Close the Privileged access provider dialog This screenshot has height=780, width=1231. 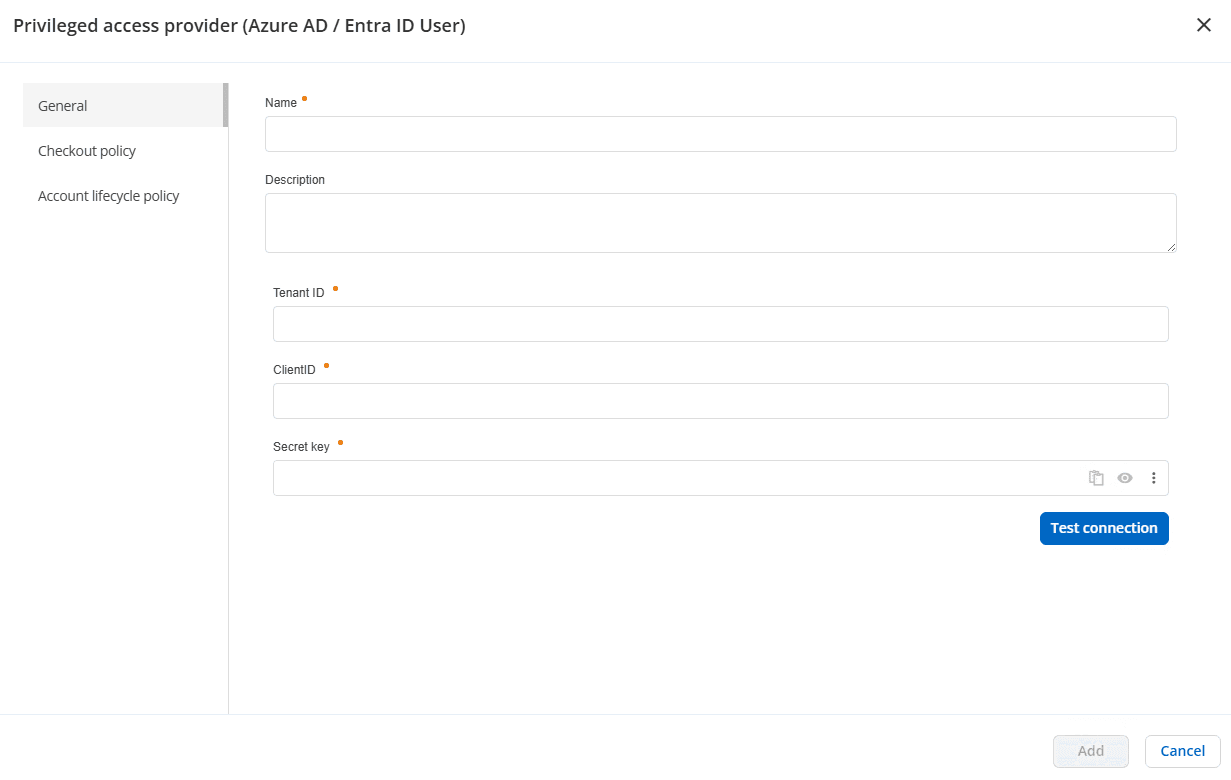tap(1204, 25)
